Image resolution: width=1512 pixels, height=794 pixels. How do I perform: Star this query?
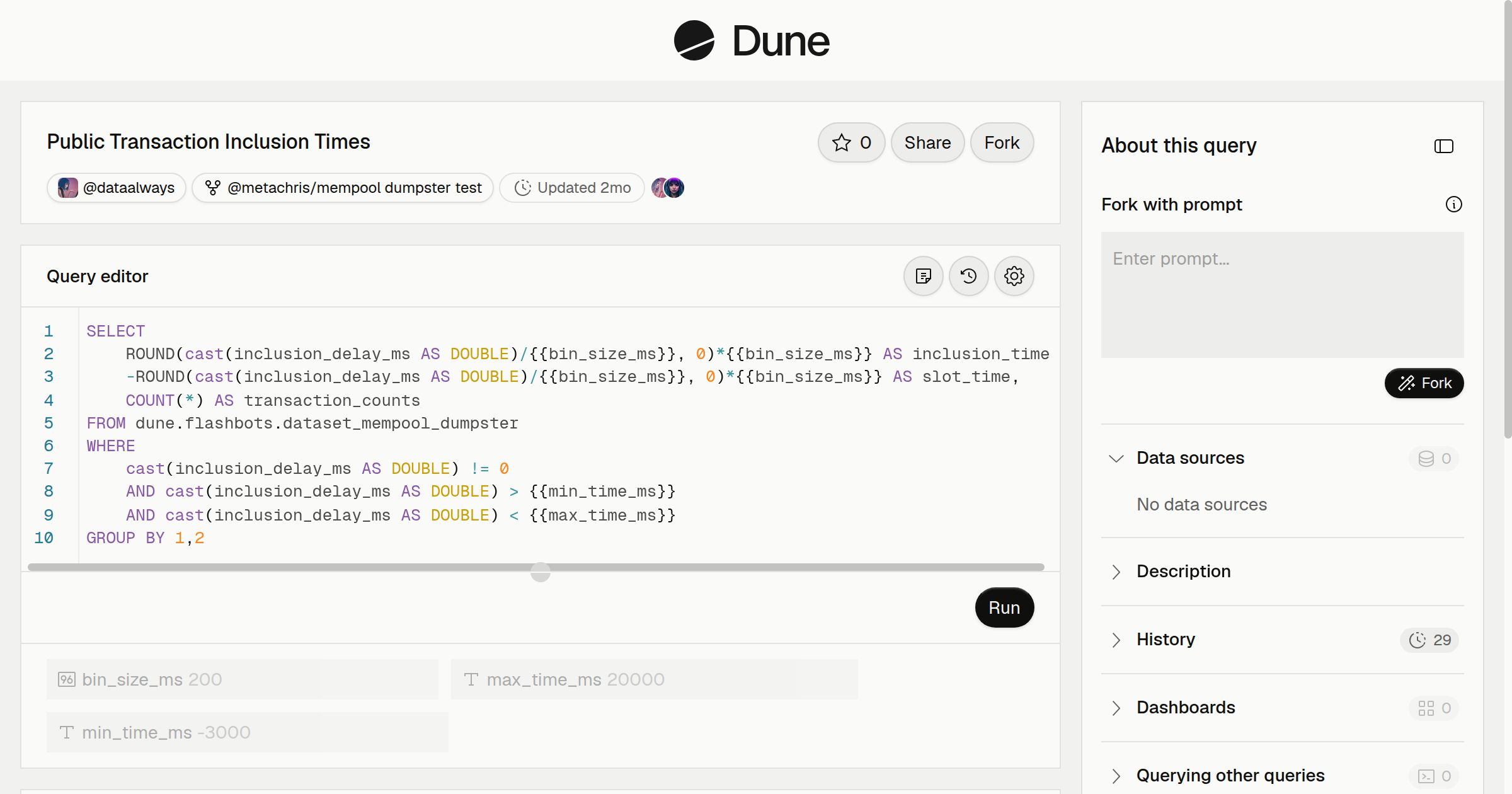pos(851,142)
